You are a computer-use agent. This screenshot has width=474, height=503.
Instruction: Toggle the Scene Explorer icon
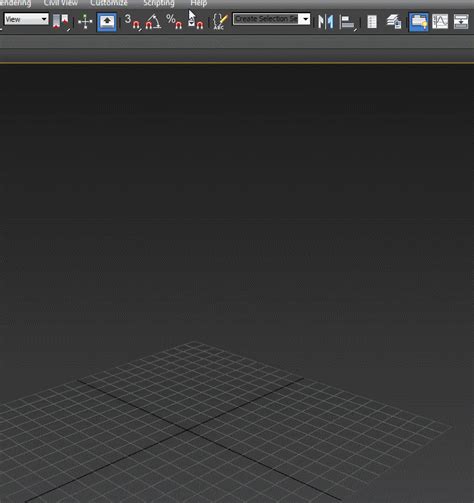(x=372, y=22)
